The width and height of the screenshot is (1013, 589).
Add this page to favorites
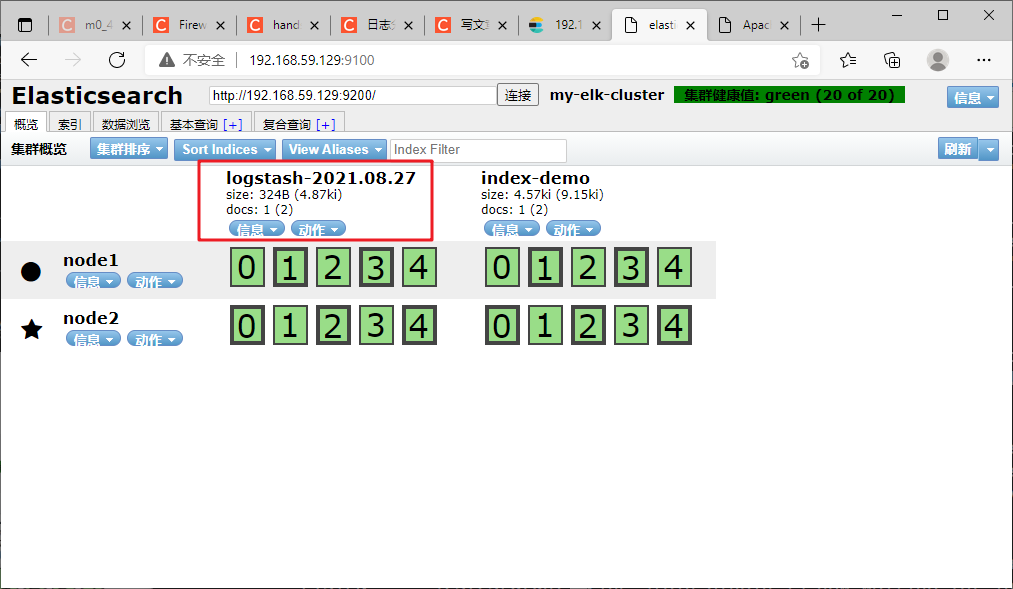(800, 60)
